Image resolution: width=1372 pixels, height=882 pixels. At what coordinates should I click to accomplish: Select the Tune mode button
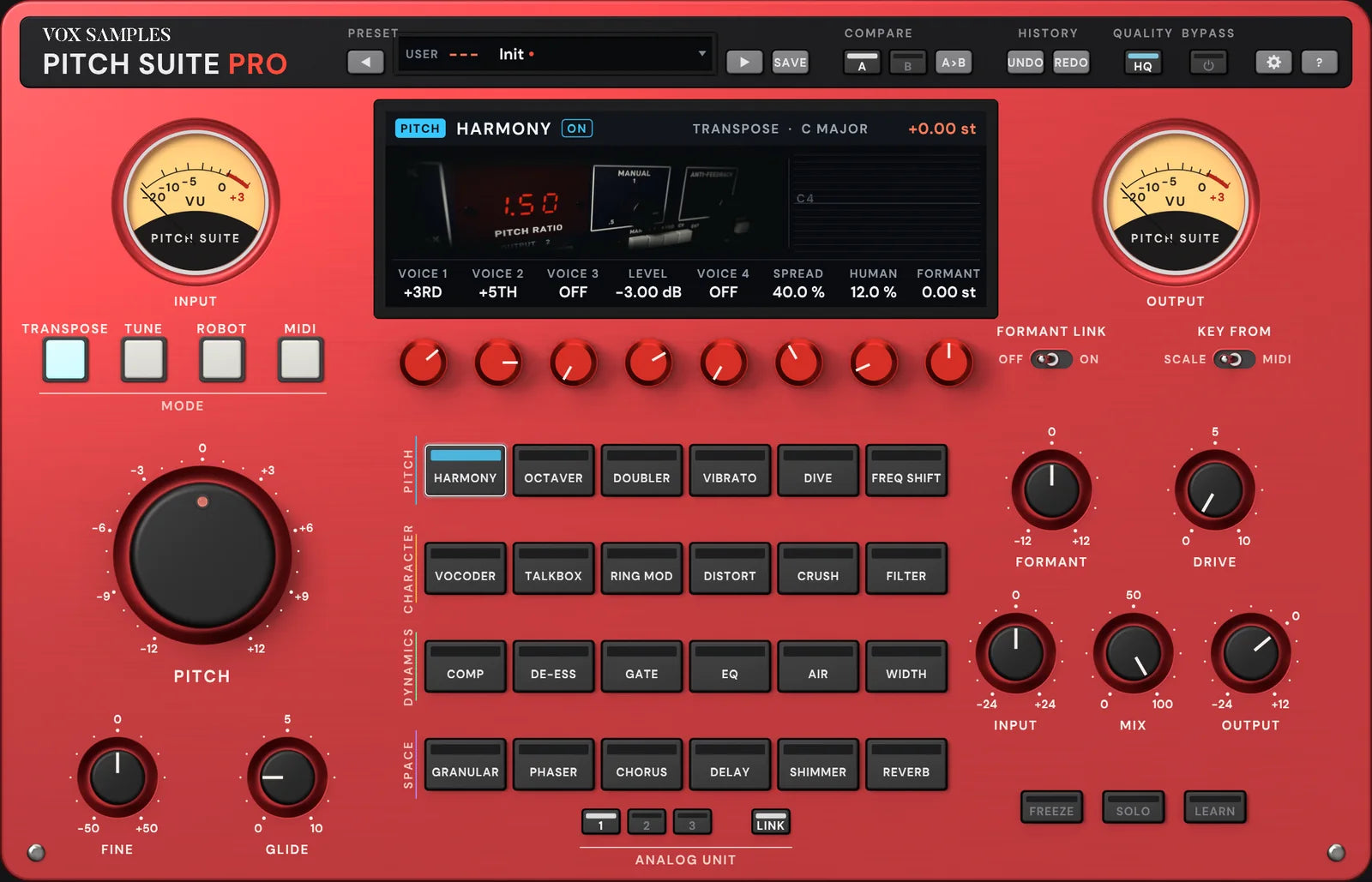(144, 359)
